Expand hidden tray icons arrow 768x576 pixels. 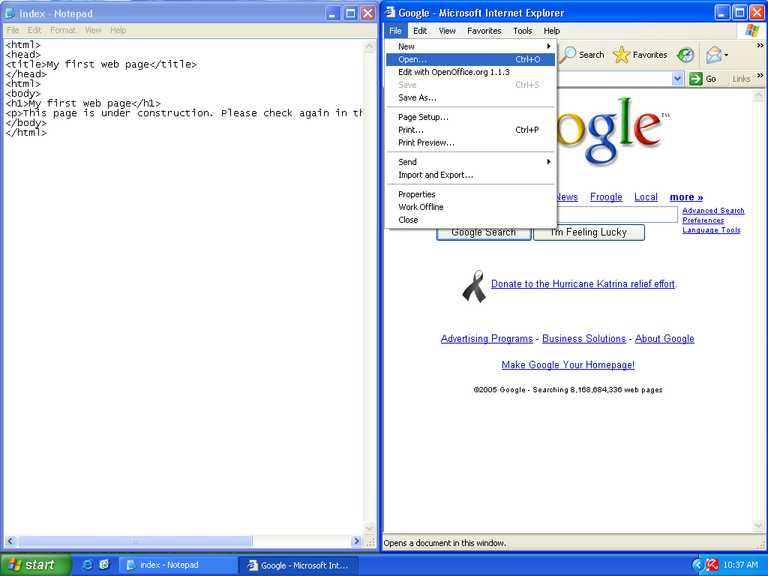coord(697,565)
